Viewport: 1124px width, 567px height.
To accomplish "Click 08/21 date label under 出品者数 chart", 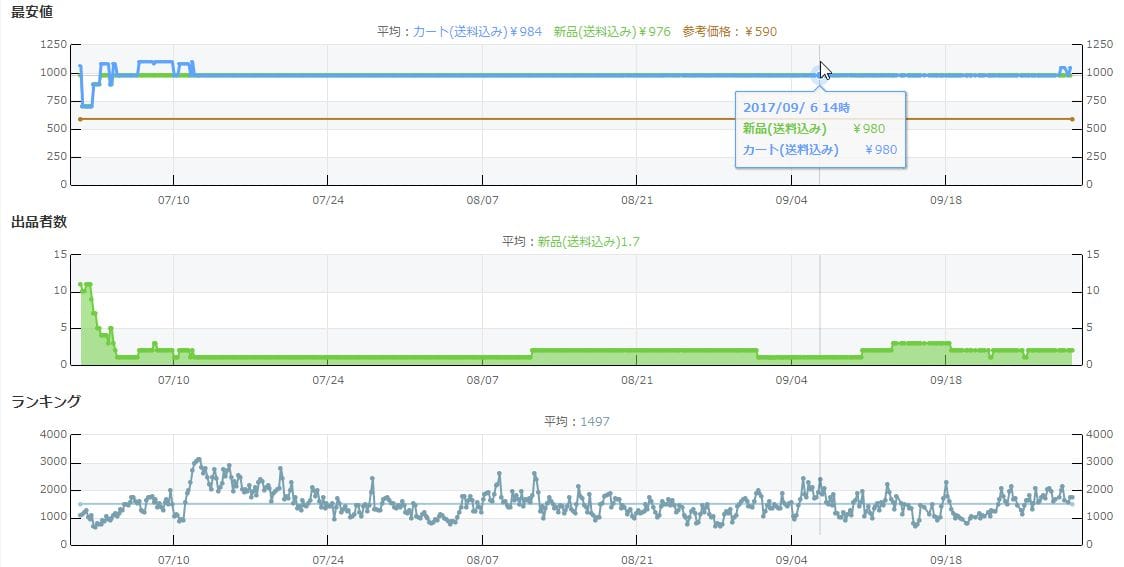I will point(637,380).
